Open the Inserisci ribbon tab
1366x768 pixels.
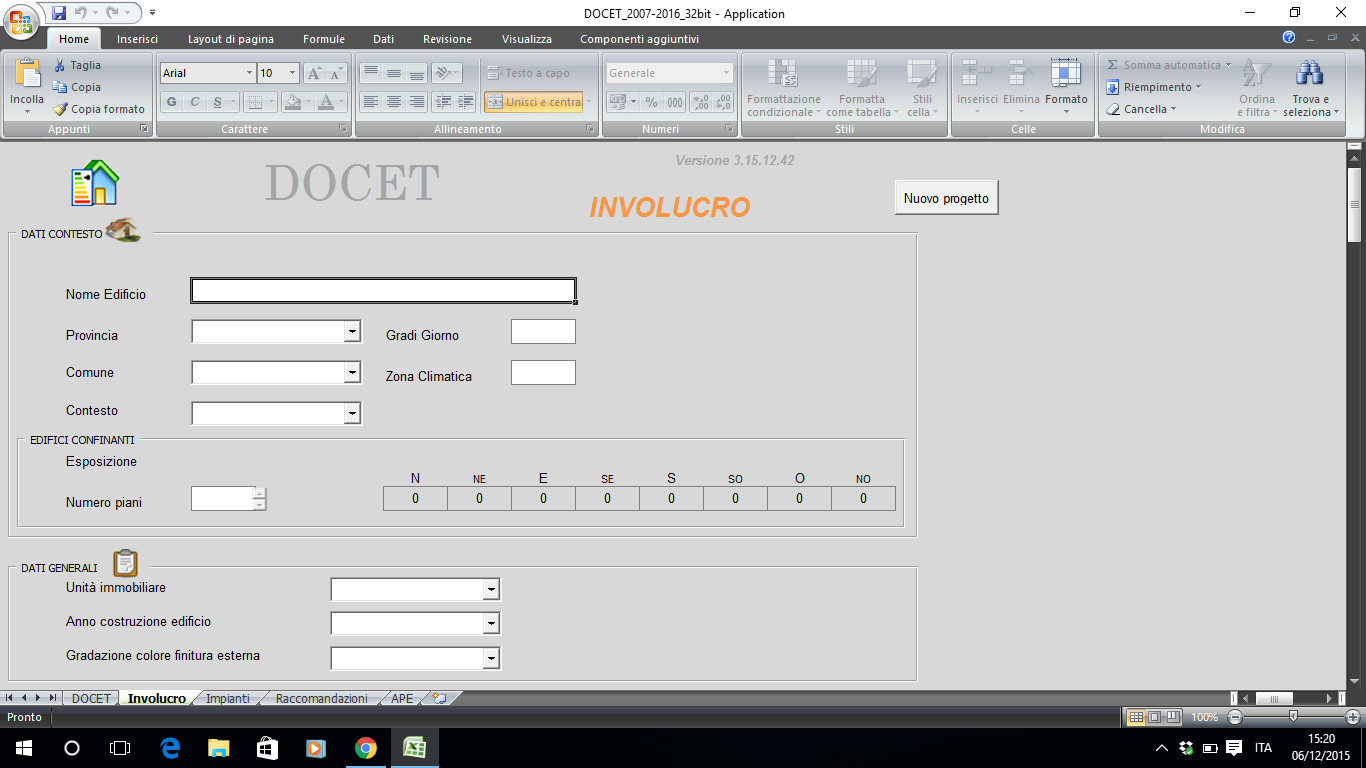tap(137, 39)
